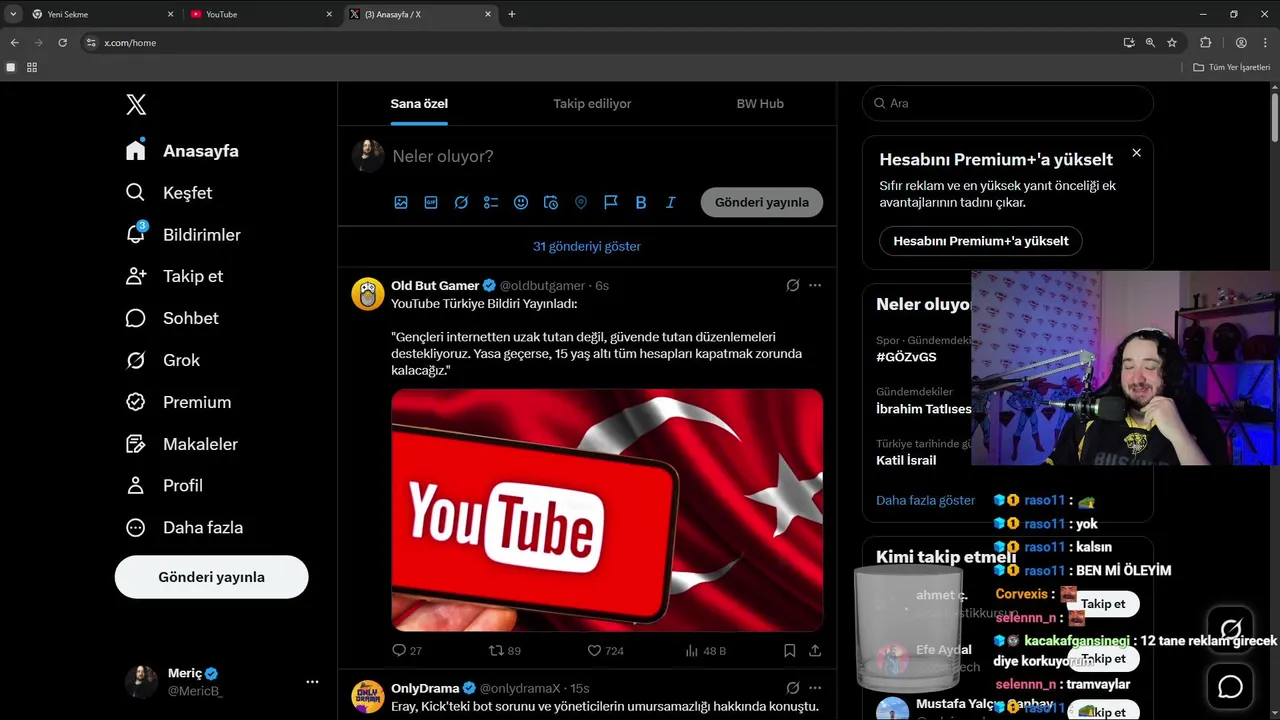Open Grok icon on Old But Gamer post

(x=793, y=285)
